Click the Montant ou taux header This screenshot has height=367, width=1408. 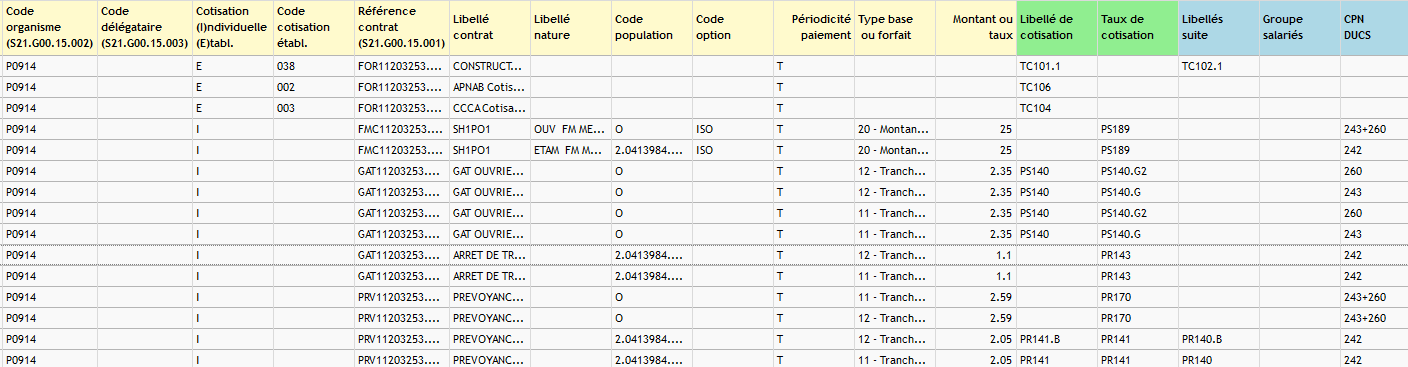tap(975, 28)
